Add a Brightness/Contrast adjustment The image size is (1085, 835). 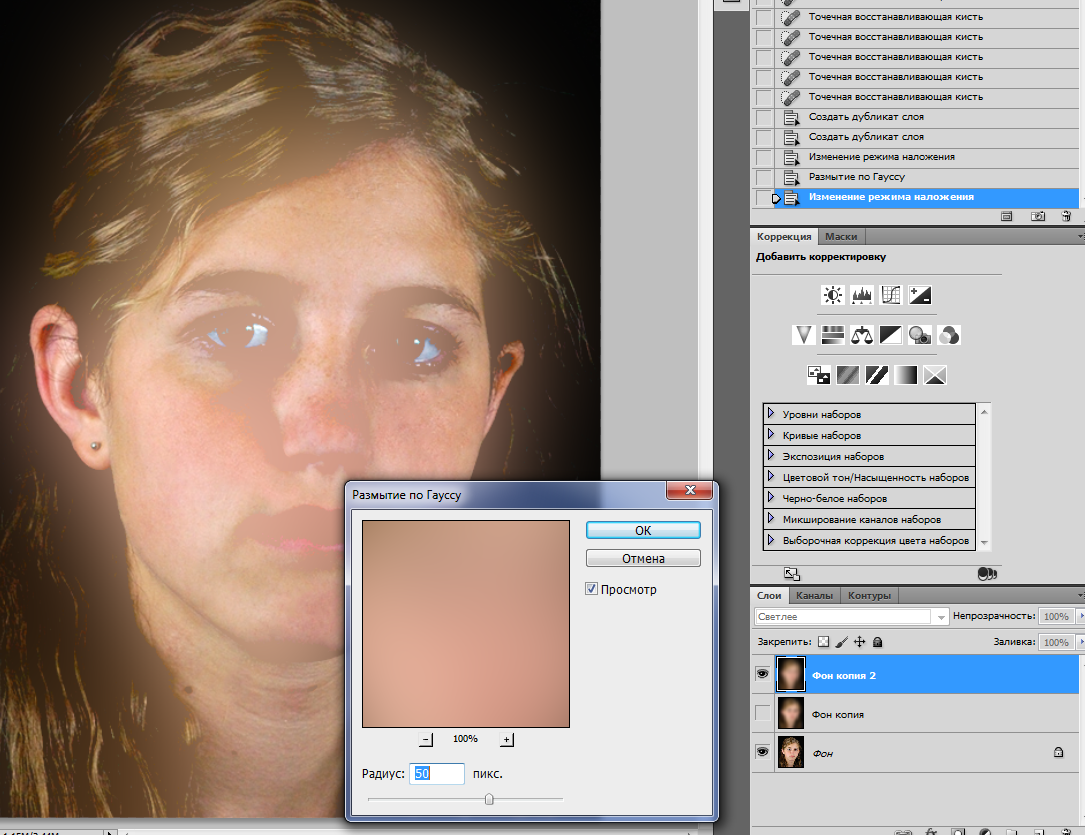coord(832,295)
